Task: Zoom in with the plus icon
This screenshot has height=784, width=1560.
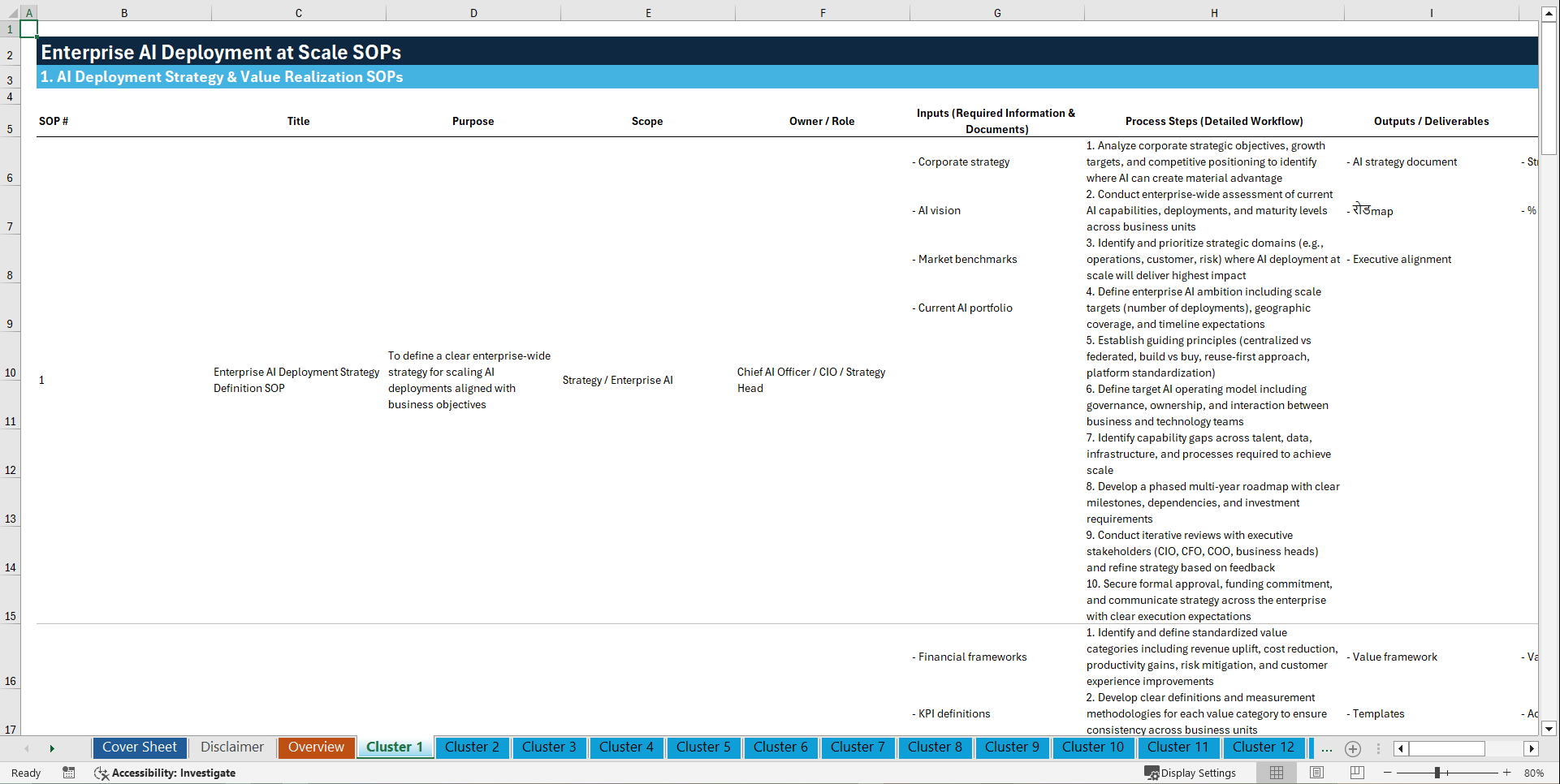Action: [1507, 773]
